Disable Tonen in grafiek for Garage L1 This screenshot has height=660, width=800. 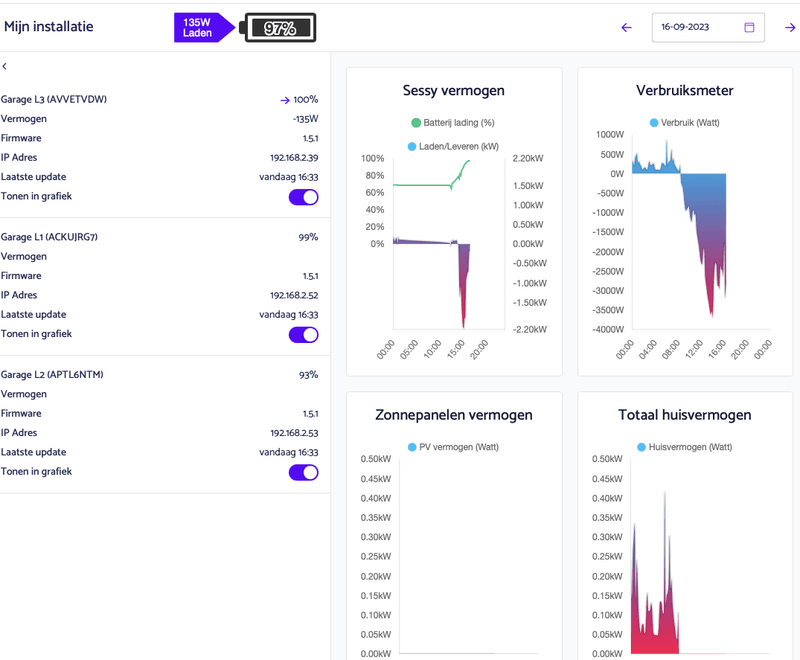tap(303, 335)
